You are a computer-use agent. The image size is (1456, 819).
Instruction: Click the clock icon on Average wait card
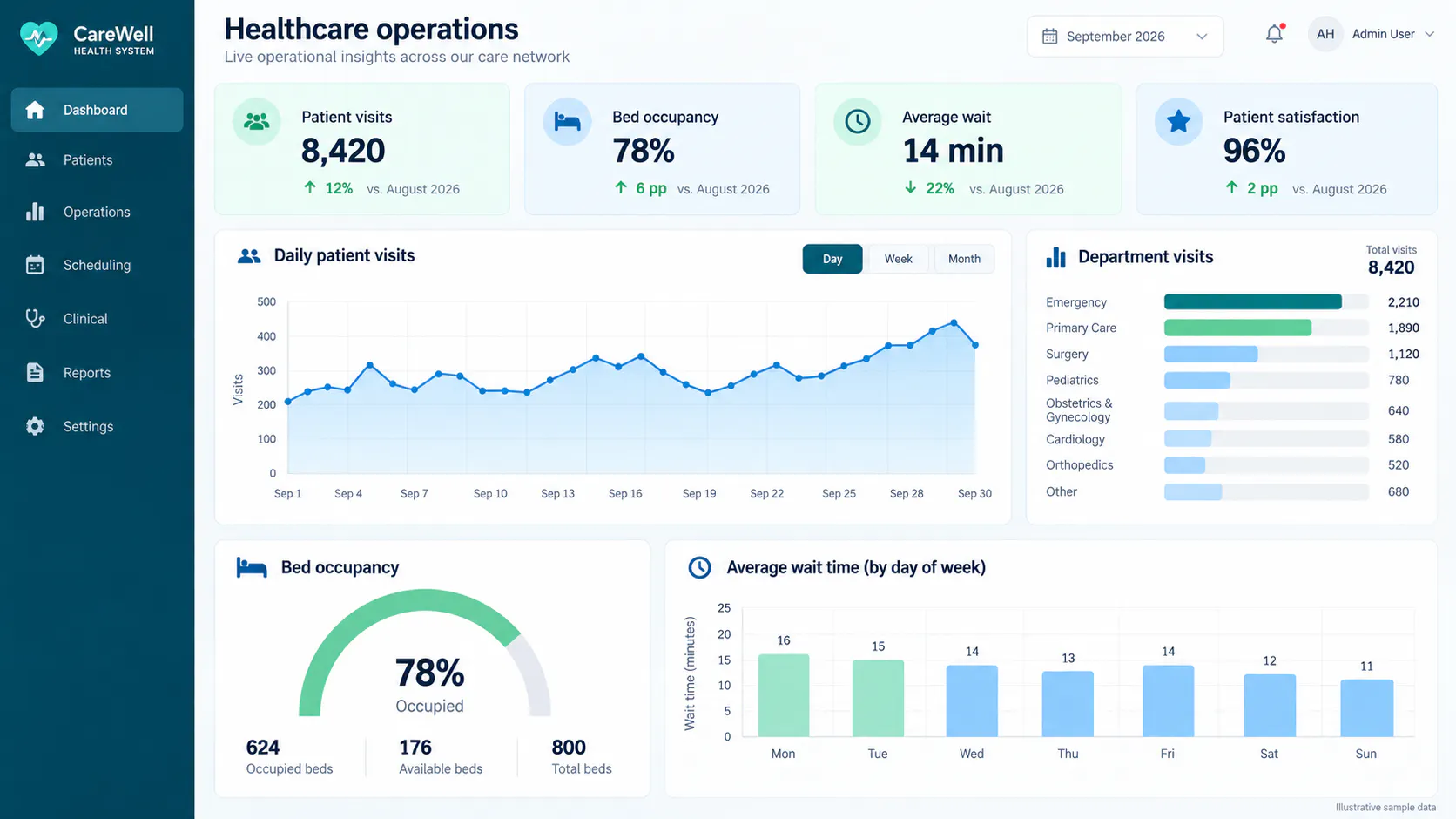click(858, 121)
